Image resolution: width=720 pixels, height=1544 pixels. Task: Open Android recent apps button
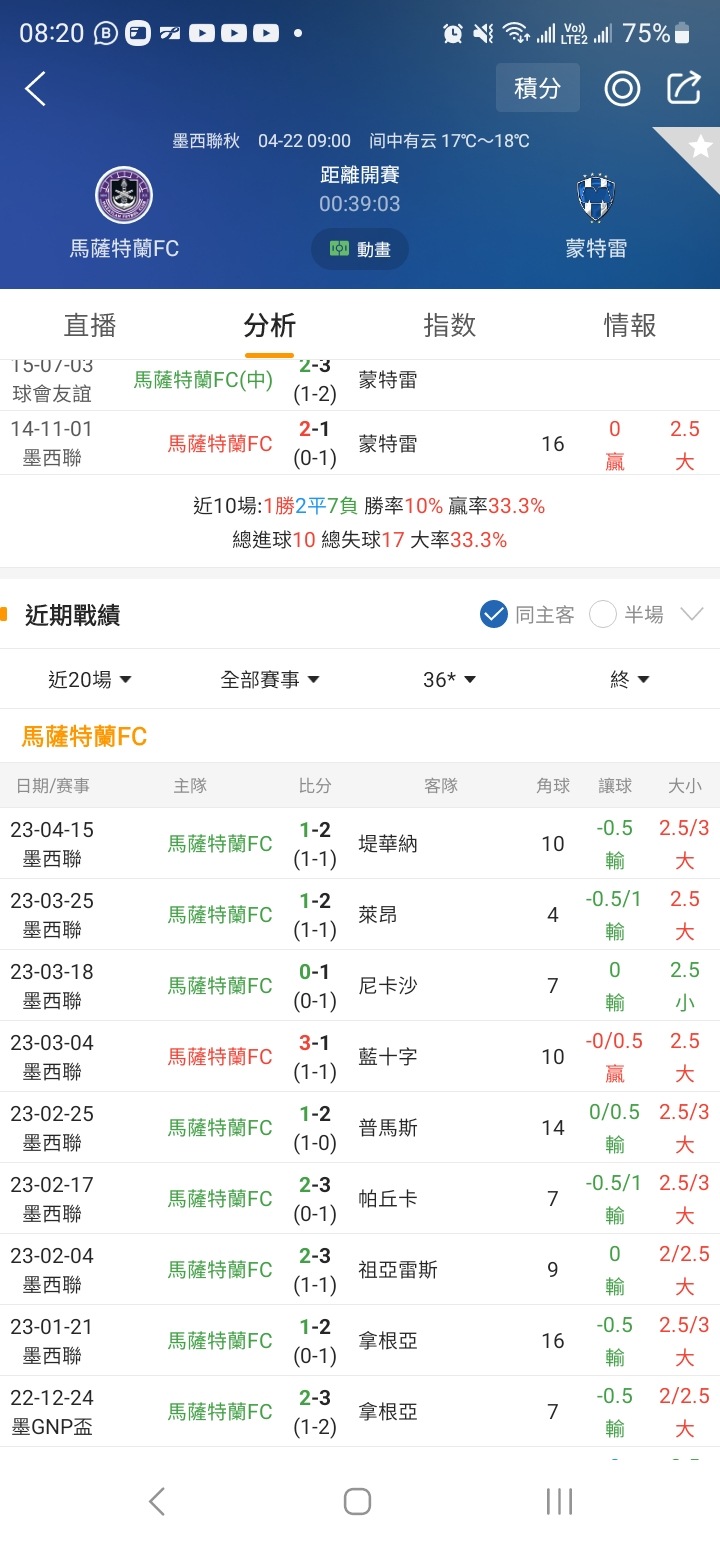[x=559, y=1500]
